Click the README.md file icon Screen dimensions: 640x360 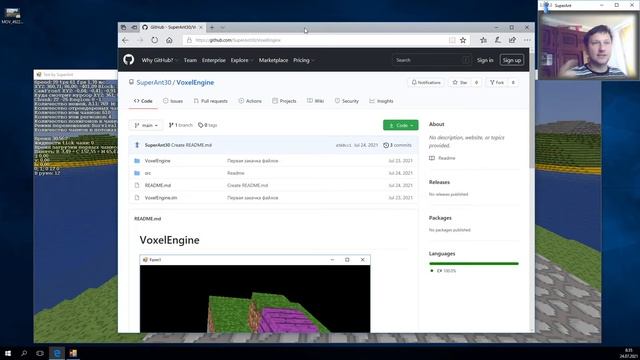coord(137,185)
